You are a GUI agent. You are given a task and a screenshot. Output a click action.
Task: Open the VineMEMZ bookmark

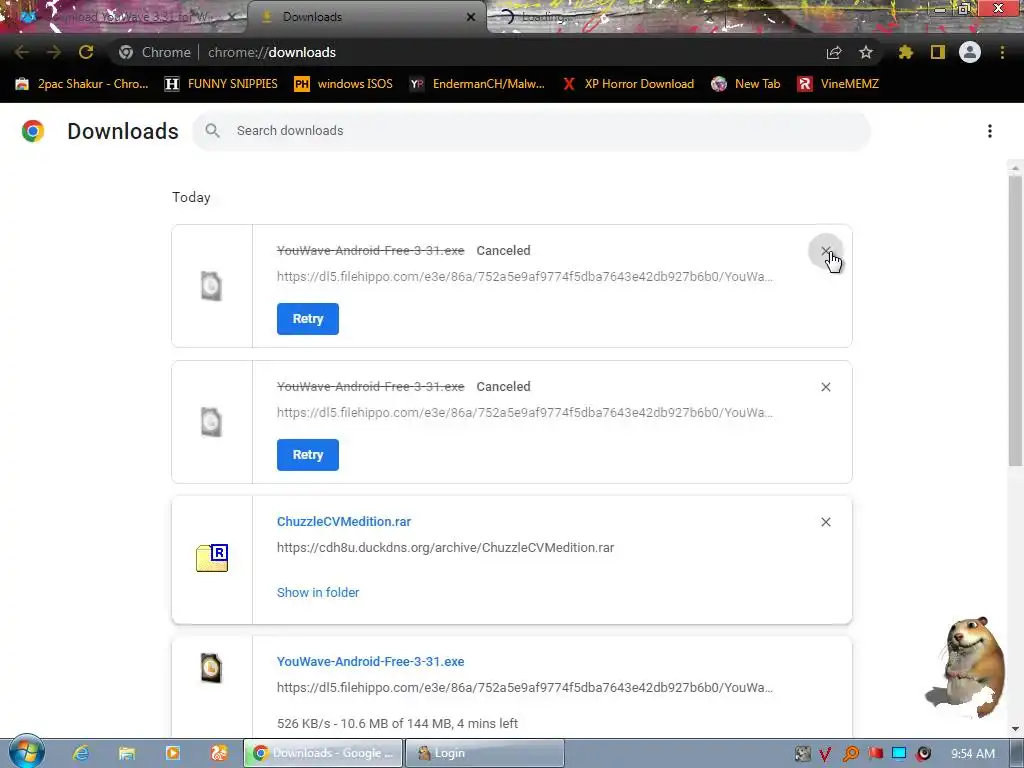(x=839, y=84)
